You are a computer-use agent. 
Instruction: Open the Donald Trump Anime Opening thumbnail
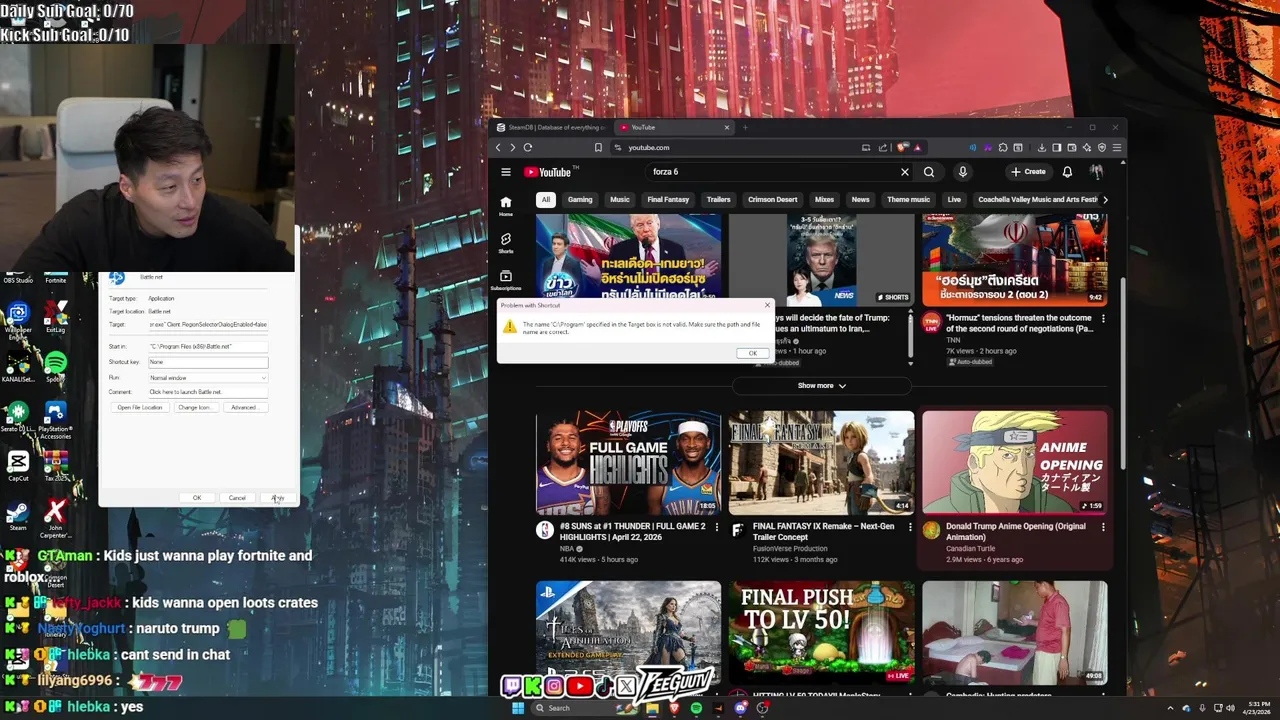(x=1015, y=462)
